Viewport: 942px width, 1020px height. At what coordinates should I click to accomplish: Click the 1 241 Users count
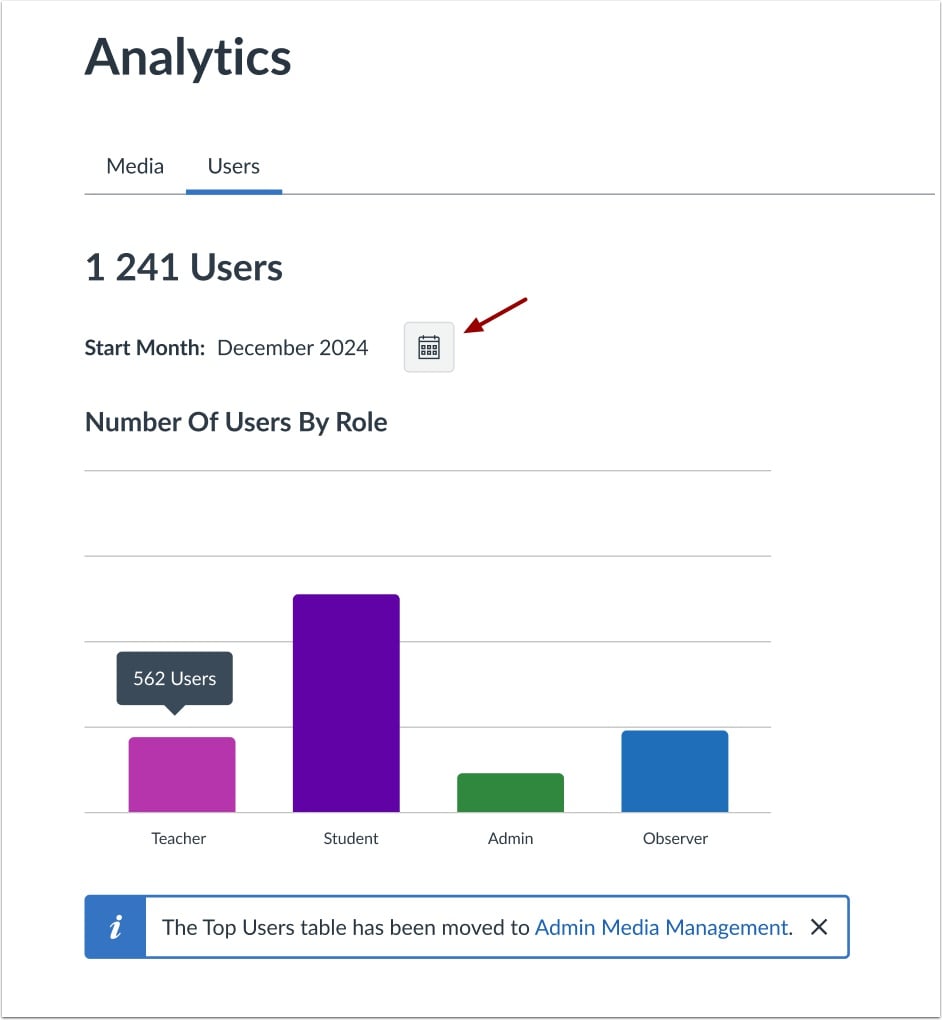pyautogui.click(x=183, y=267)
